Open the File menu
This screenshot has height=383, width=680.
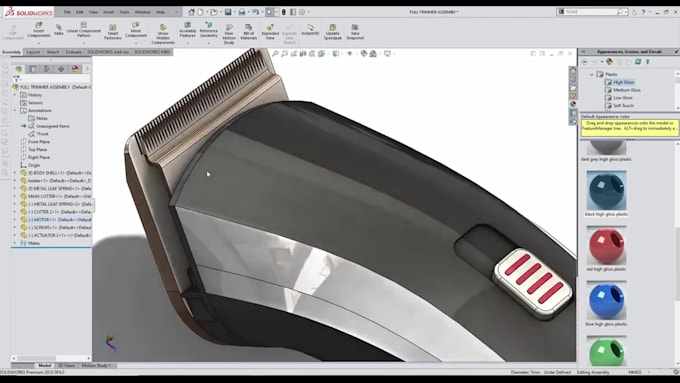[x=67, y=12]
